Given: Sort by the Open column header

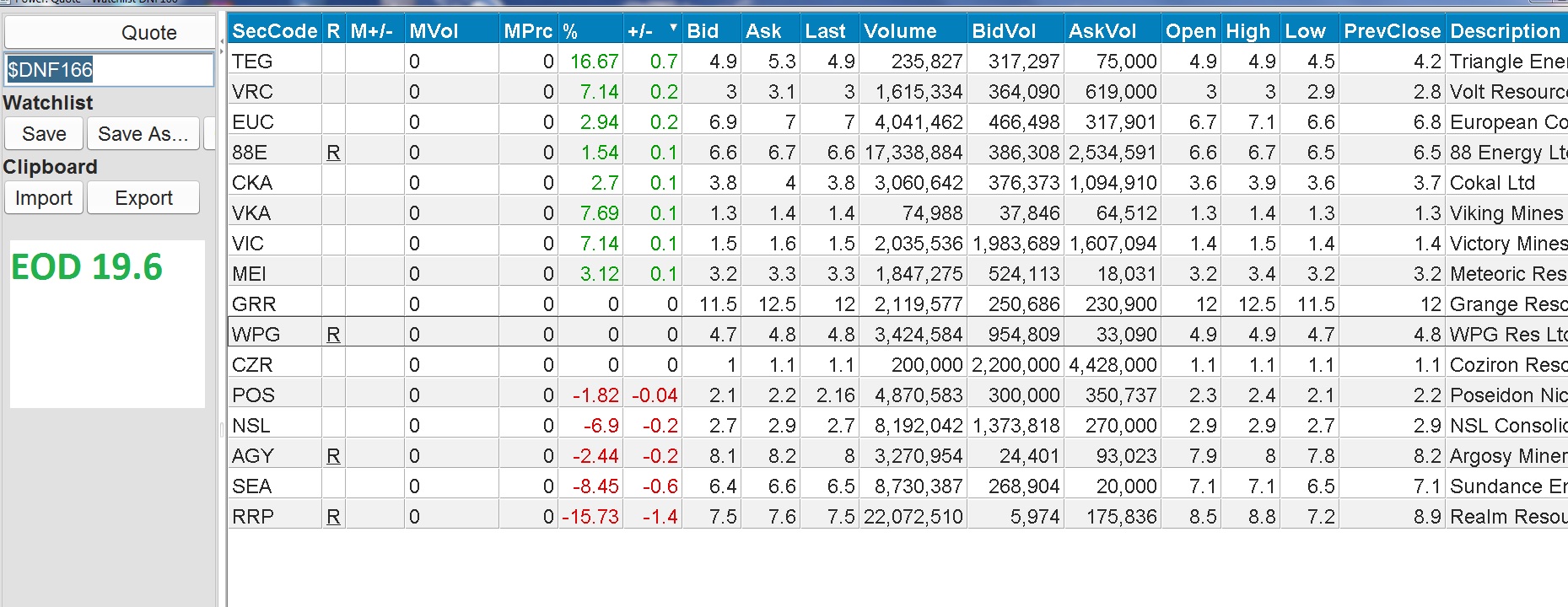Looking at the screenshot, I should (1191, 31).
